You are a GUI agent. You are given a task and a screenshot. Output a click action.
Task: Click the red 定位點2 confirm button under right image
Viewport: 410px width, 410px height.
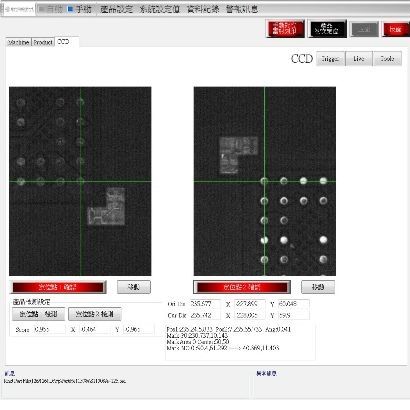point(242,287)
